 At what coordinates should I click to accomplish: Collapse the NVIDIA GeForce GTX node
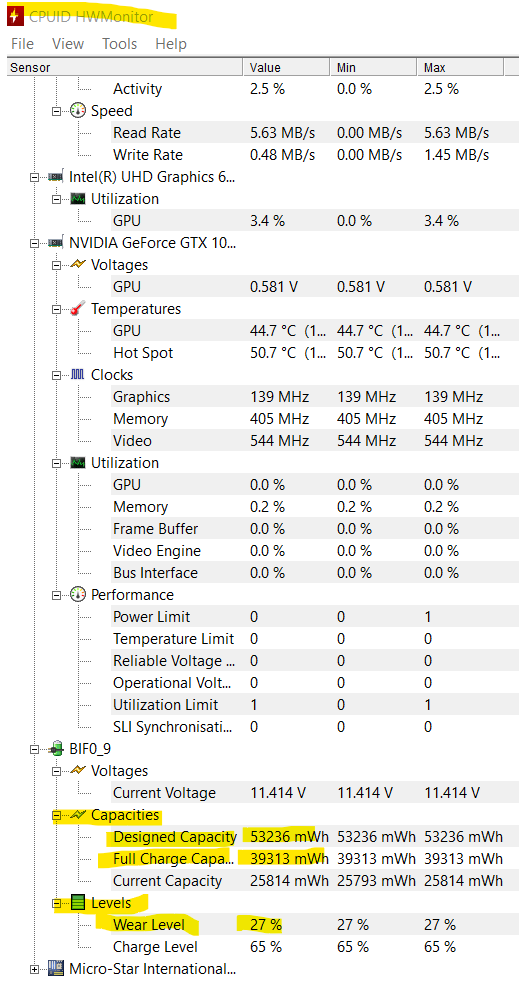coord(34,243)
